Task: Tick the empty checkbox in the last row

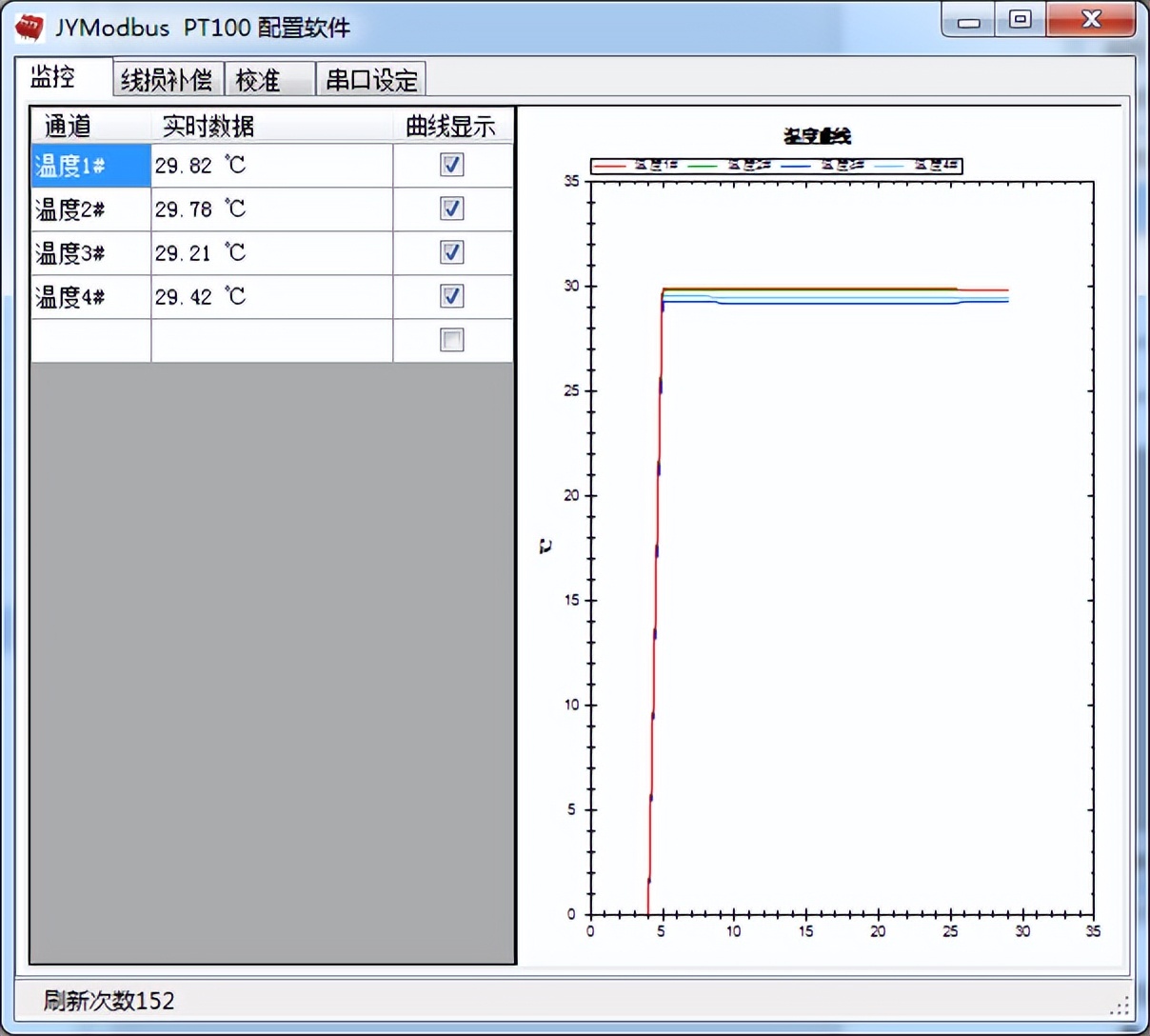Action: click(x=452, y=340)
